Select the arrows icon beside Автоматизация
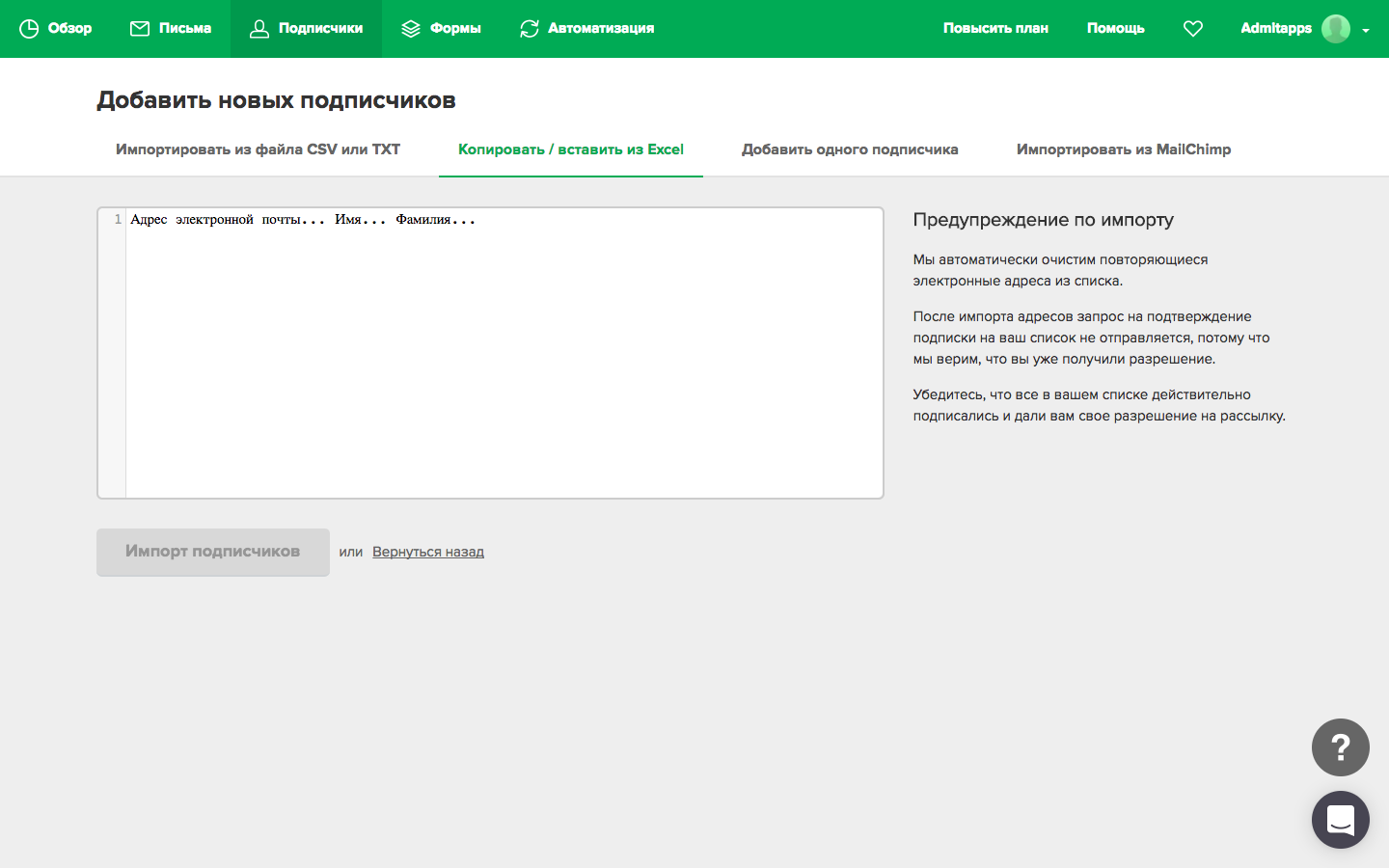Viewport: 1389px width, 868px height. 529,28
